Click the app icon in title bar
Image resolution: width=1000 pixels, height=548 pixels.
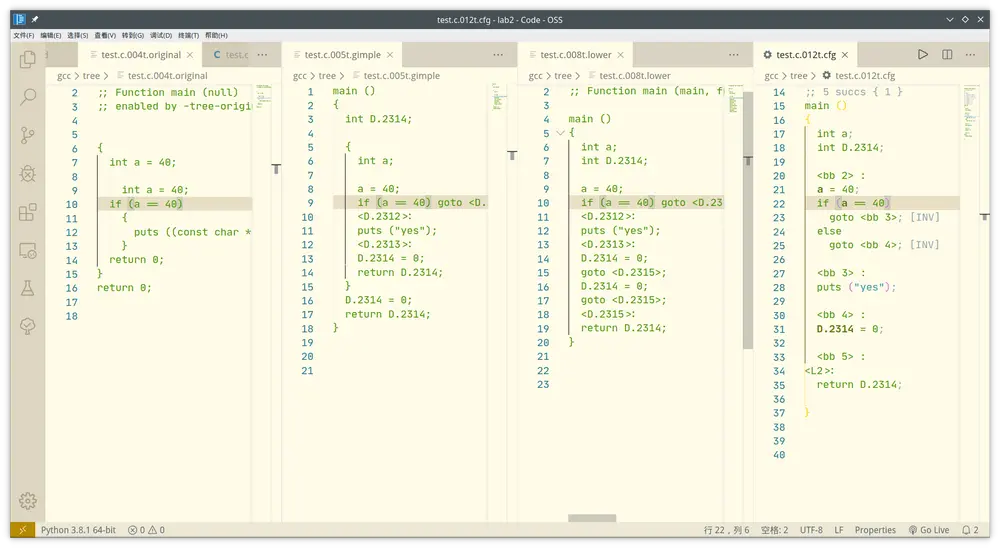click(x=20, y=20)
